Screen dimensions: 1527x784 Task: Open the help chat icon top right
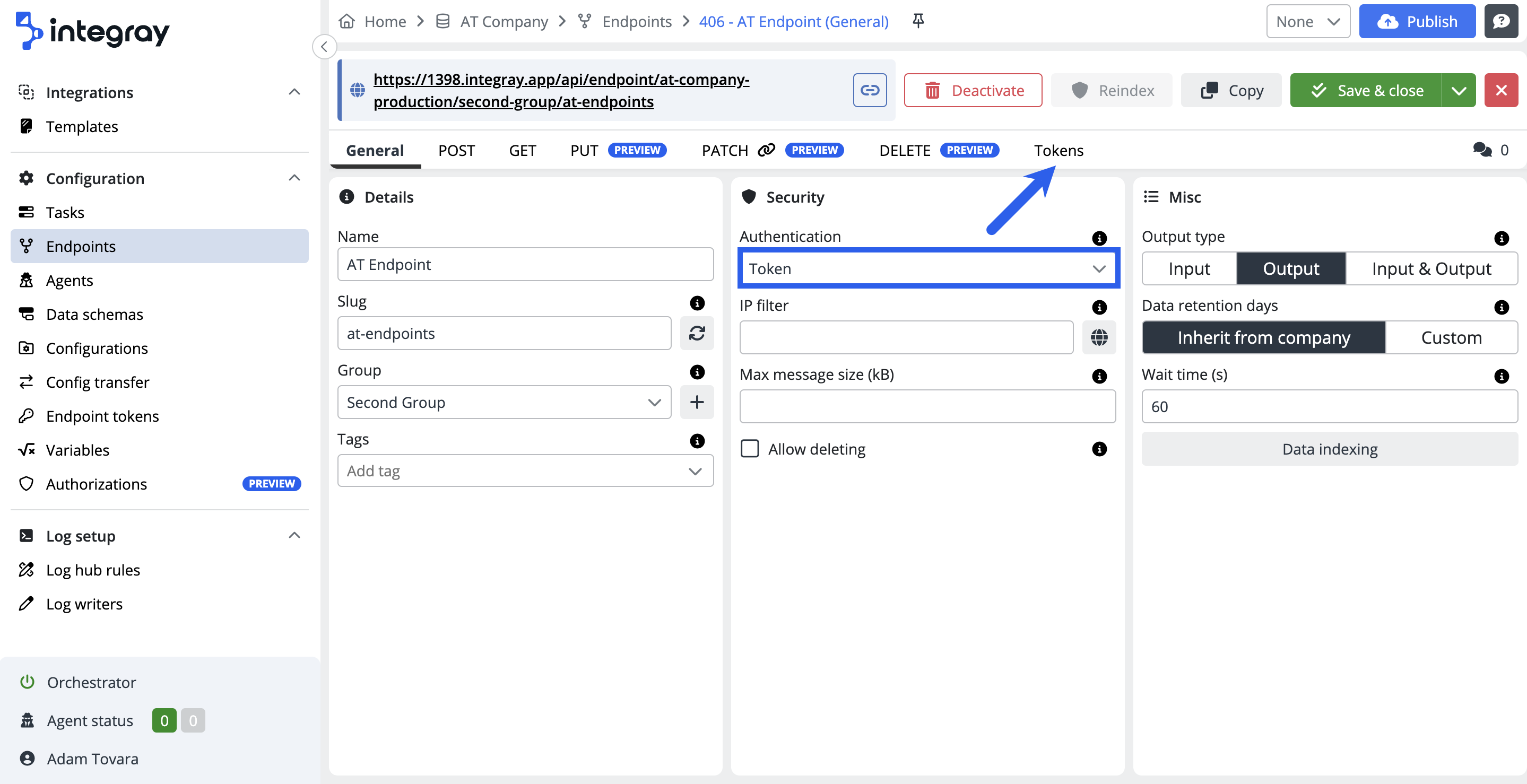point(1500,21)
